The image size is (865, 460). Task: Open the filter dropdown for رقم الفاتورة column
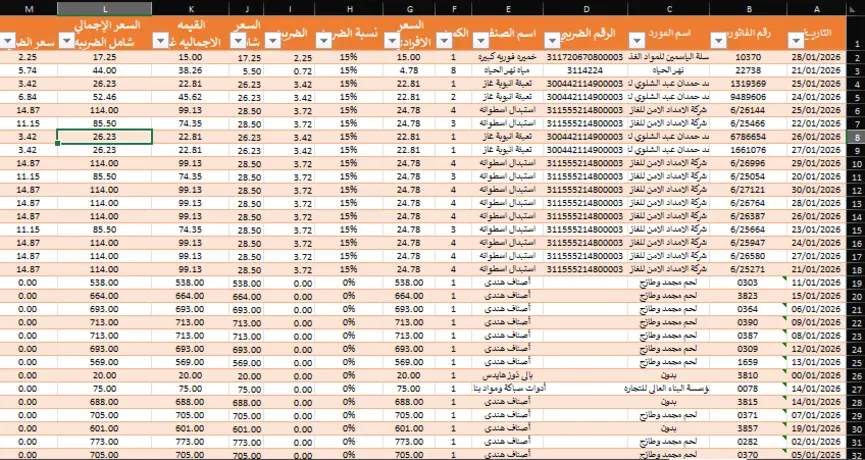pyautogui.click(x=718, y=41)
